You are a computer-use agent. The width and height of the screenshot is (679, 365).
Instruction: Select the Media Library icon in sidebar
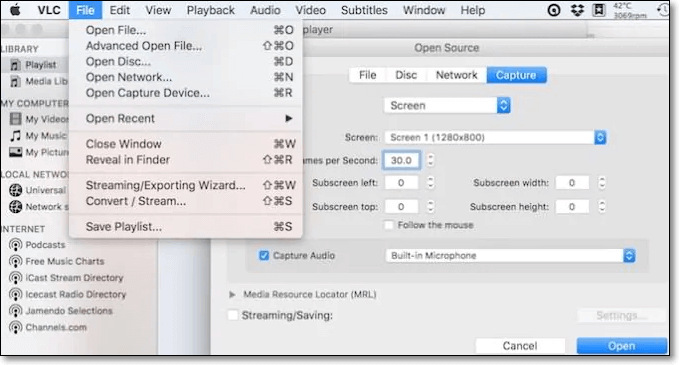click(x=16, y=81)
